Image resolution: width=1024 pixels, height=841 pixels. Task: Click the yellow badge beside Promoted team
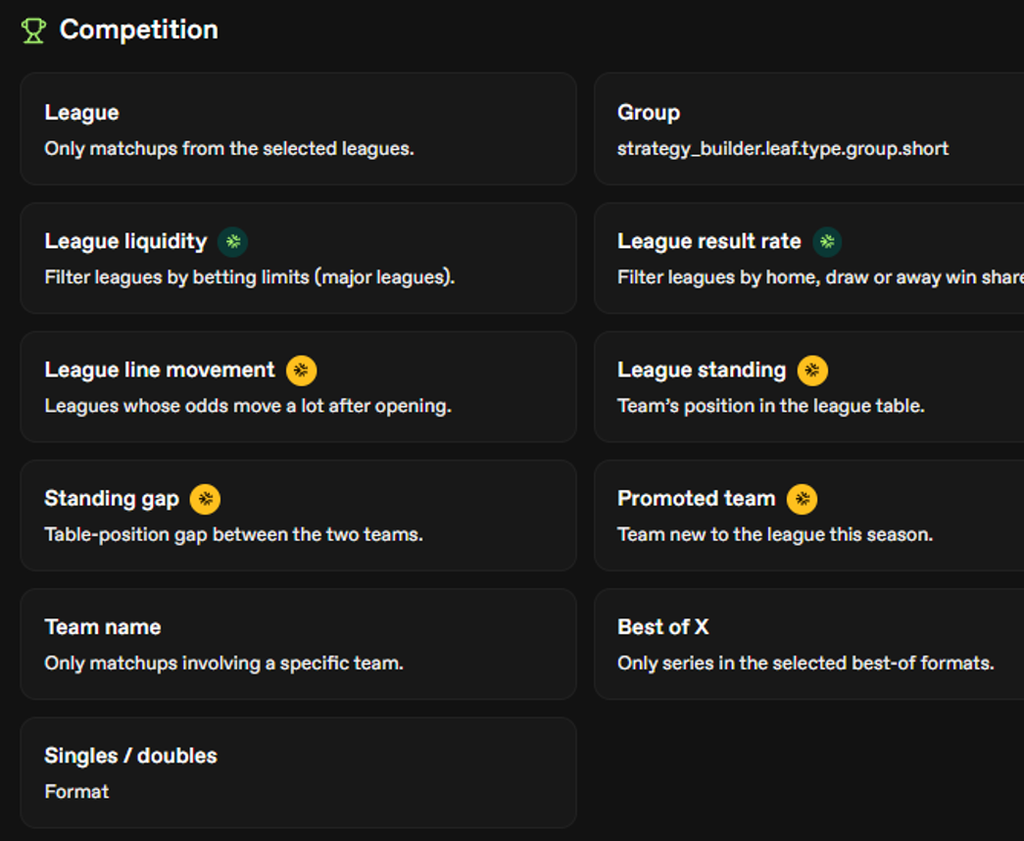coord(802,499)
